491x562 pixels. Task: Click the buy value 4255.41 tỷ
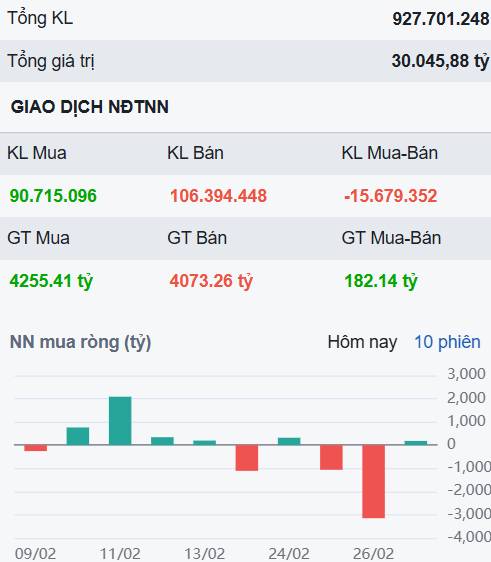[51, 281]
